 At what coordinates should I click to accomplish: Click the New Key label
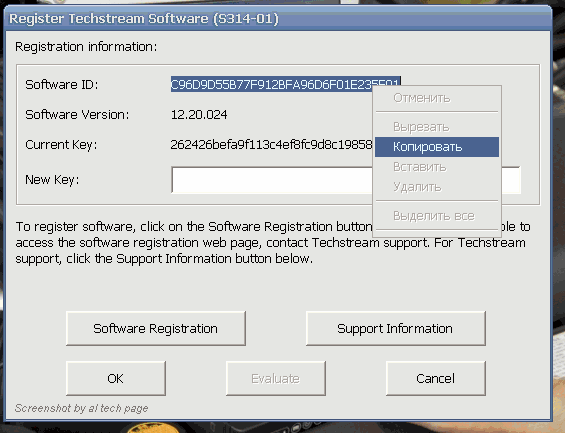[x=52, y=180]
